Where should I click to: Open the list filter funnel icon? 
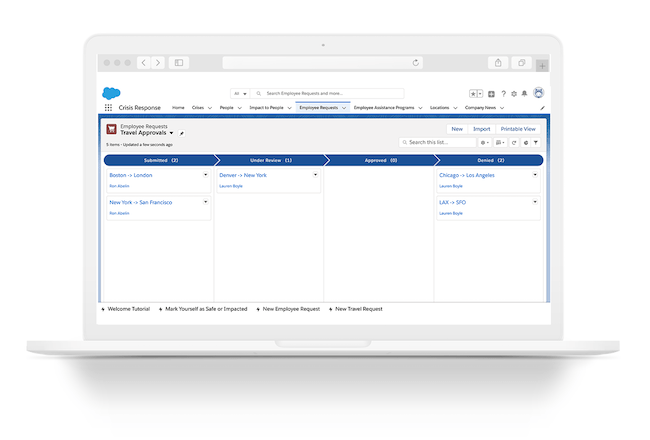click(x=536, y=142)
